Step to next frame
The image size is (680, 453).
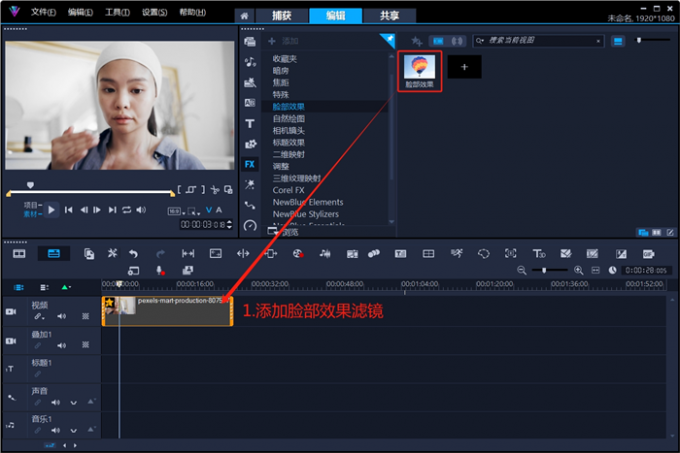pyautogui.click(x=97, y=210)
